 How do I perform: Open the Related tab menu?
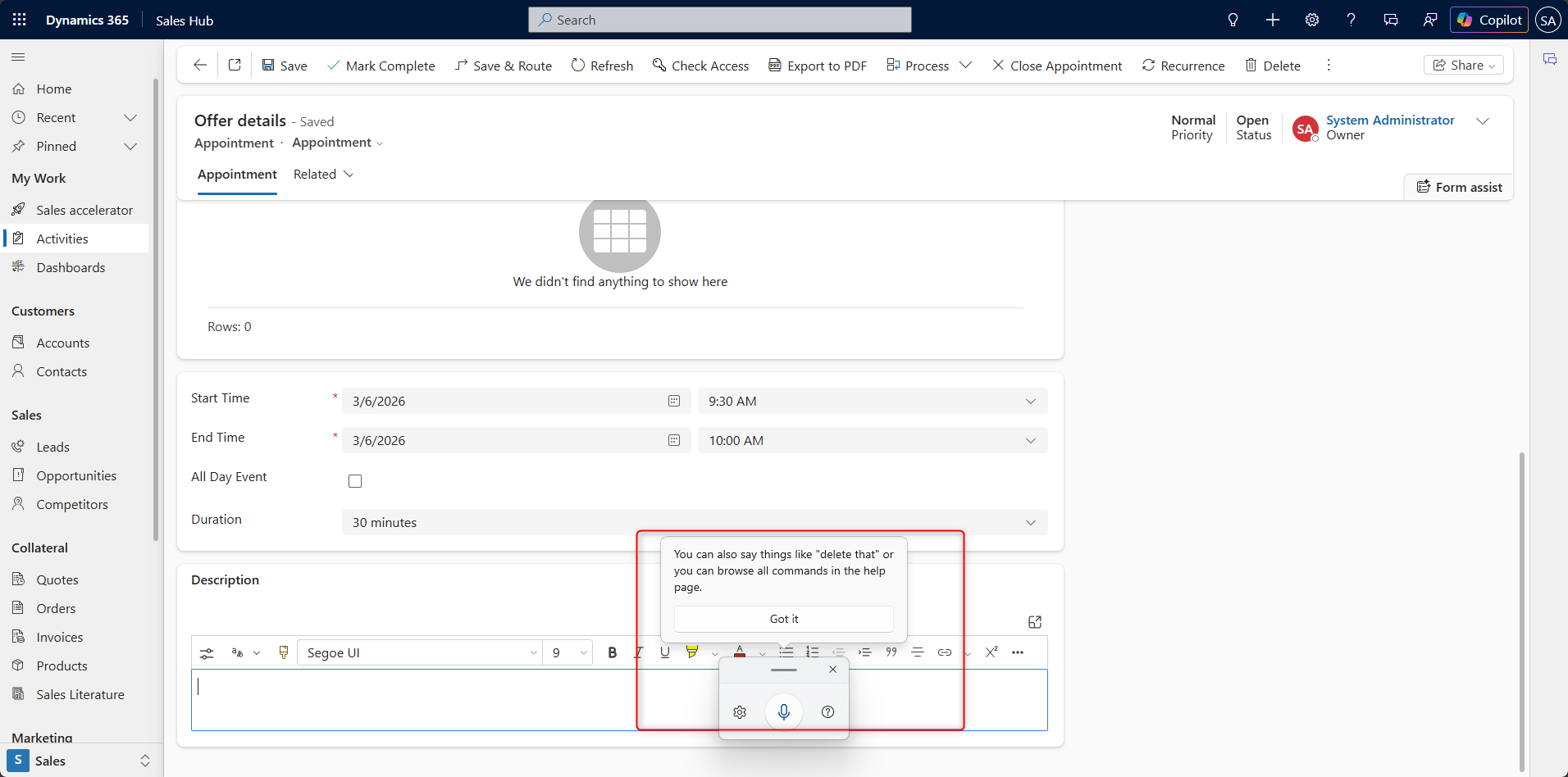[323, 175]
